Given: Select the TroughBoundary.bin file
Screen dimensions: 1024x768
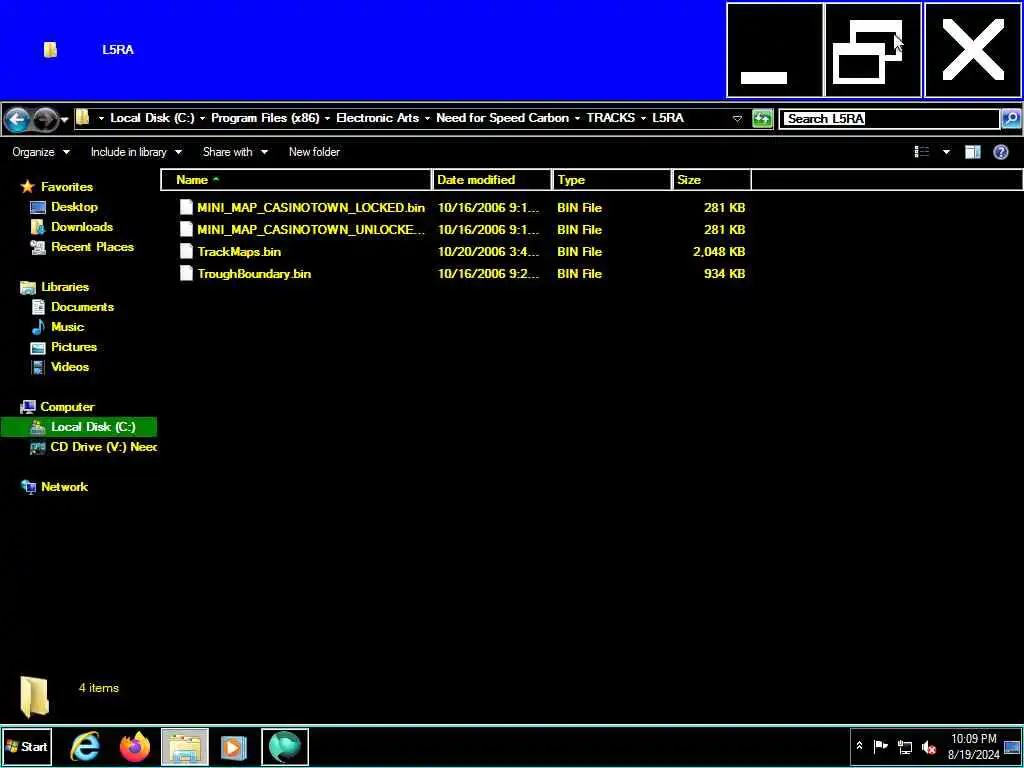Looking at the screenshot, I should [254, 274].
